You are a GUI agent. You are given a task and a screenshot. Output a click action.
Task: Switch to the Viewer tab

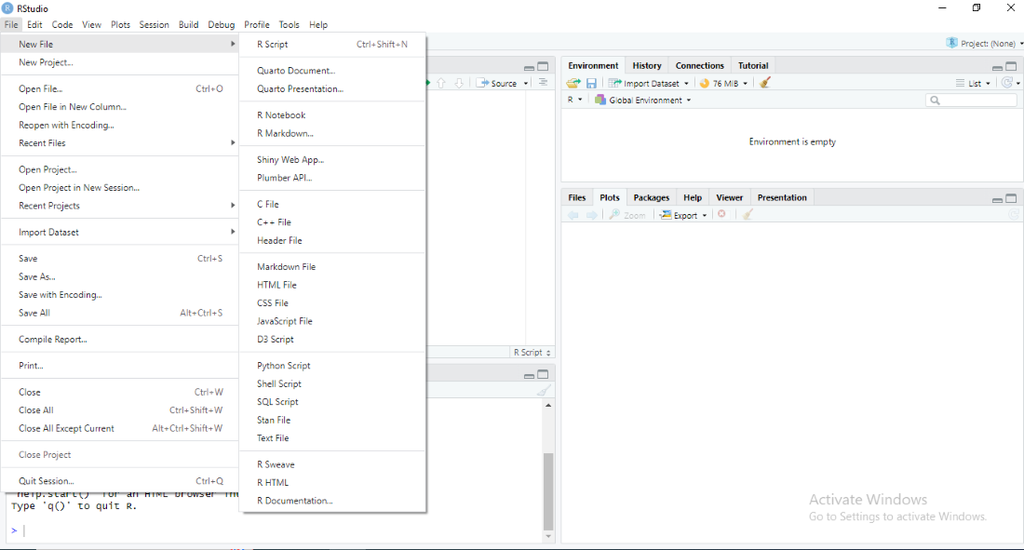click(729, 197)
